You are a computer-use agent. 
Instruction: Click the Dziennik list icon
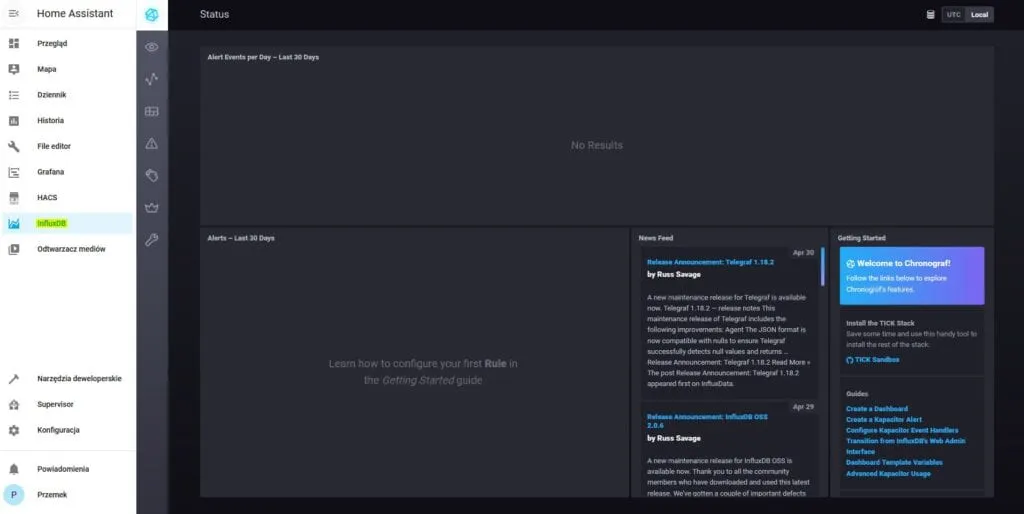[14, 95]
